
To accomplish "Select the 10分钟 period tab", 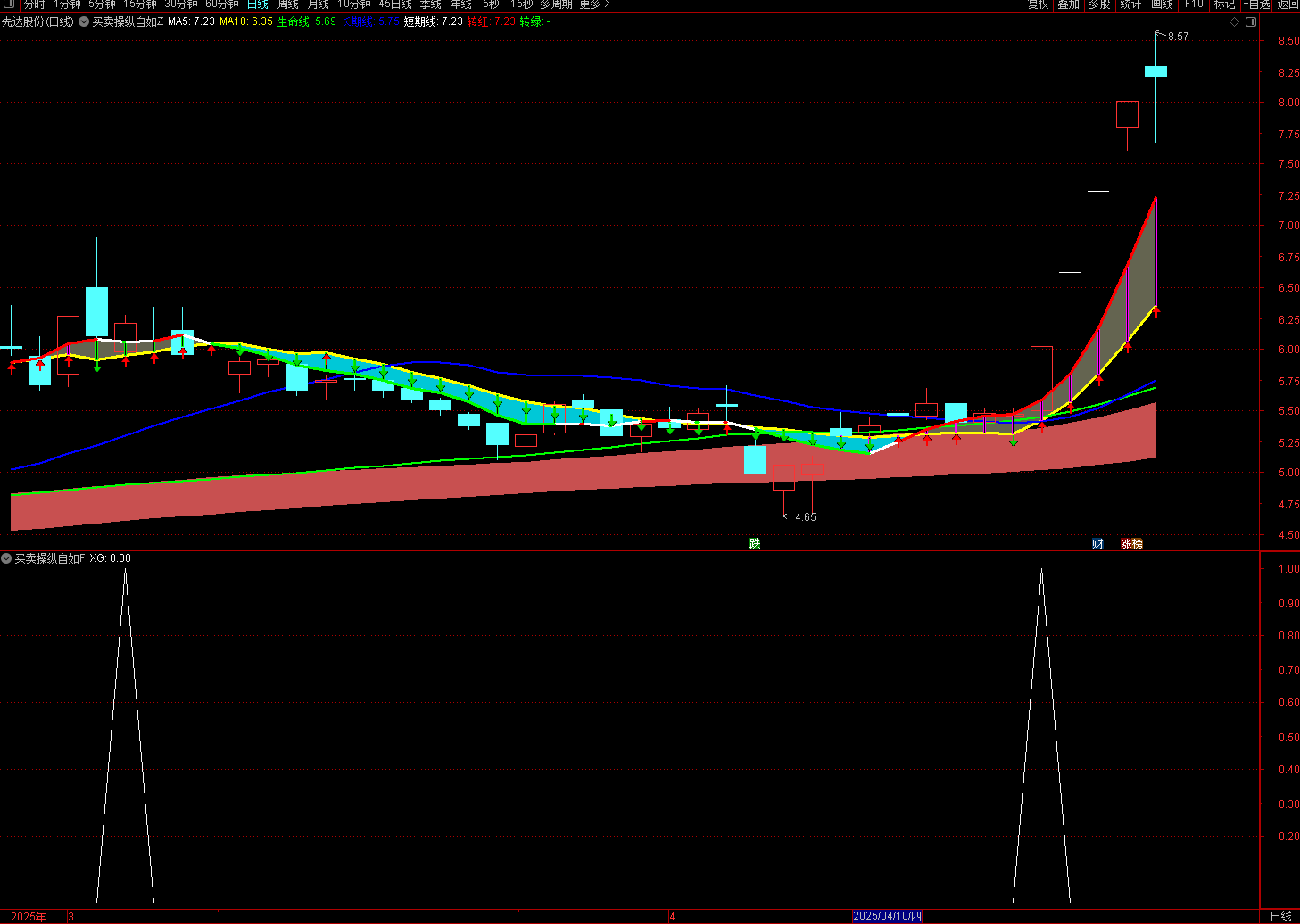I will pyautogui.click(x=354, y=4).
